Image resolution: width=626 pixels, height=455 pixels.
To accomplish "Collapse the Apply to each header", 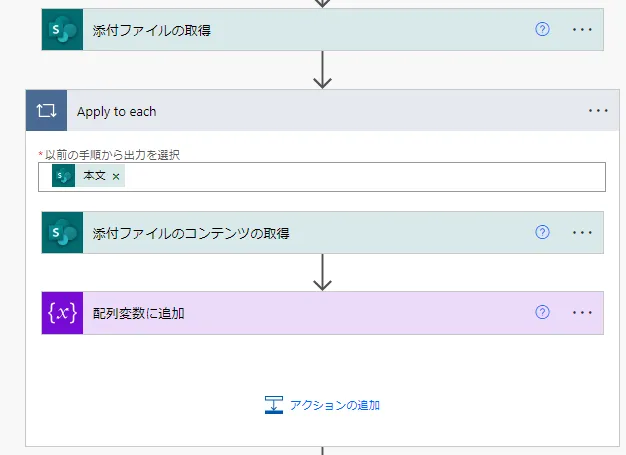I will point(300,111).
